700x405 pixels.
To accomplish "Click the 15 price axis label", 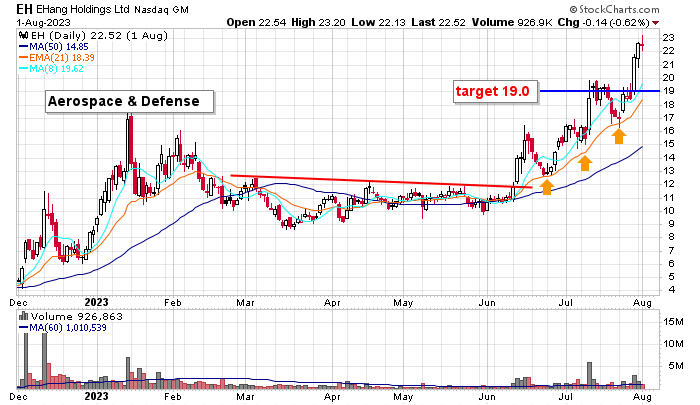I will 668,144.
